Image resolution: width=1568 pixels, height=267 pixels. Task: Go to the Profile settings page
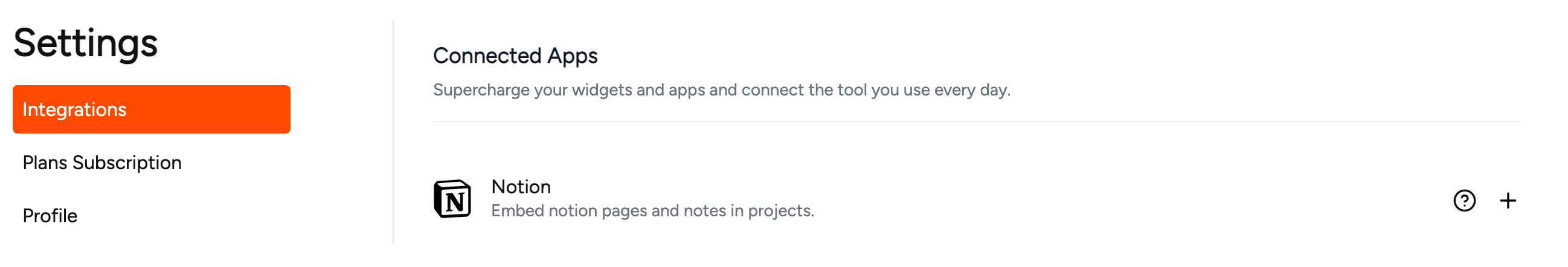50,216
